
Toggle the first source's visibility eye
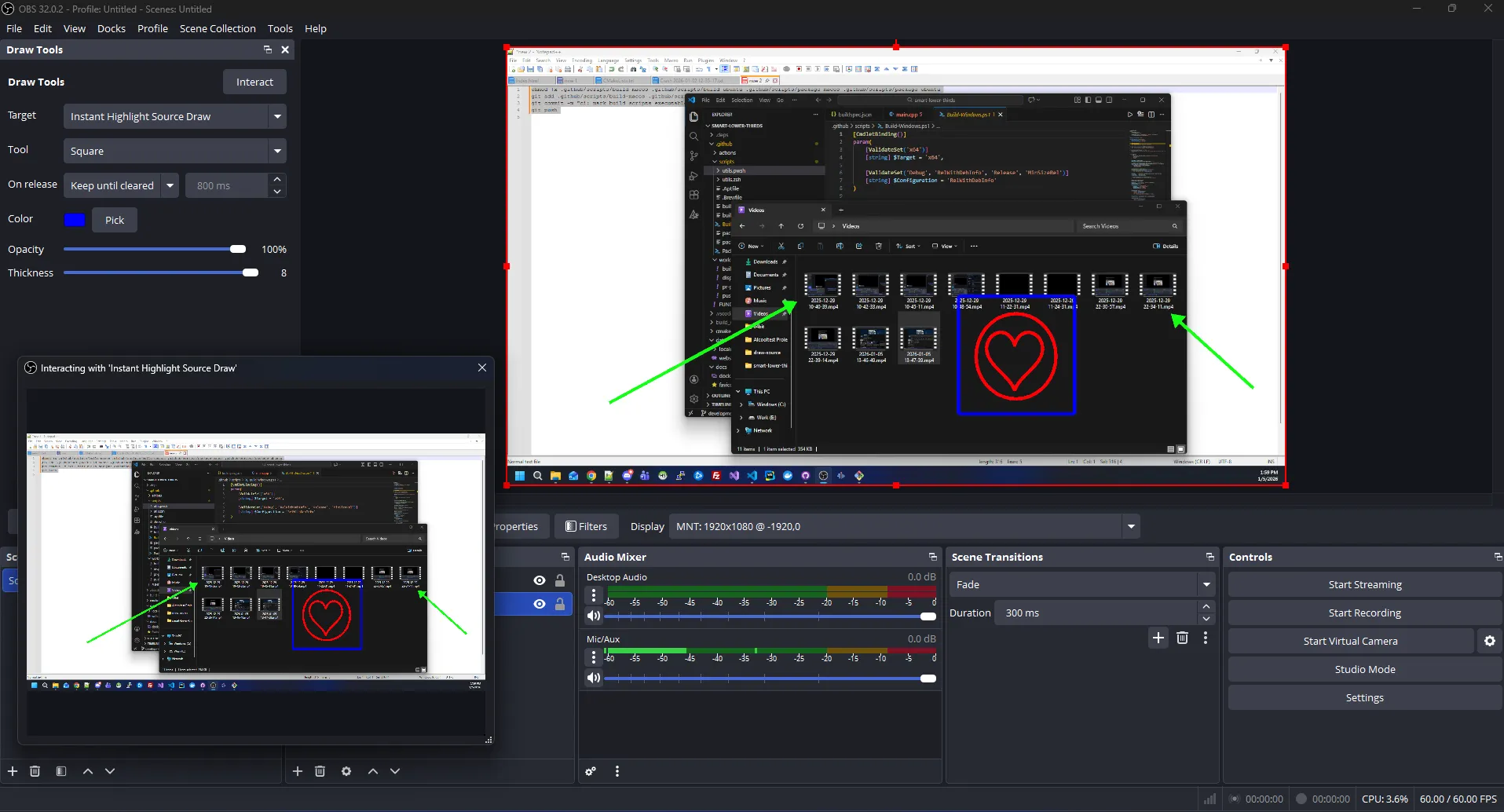click(x=539, y=580)
